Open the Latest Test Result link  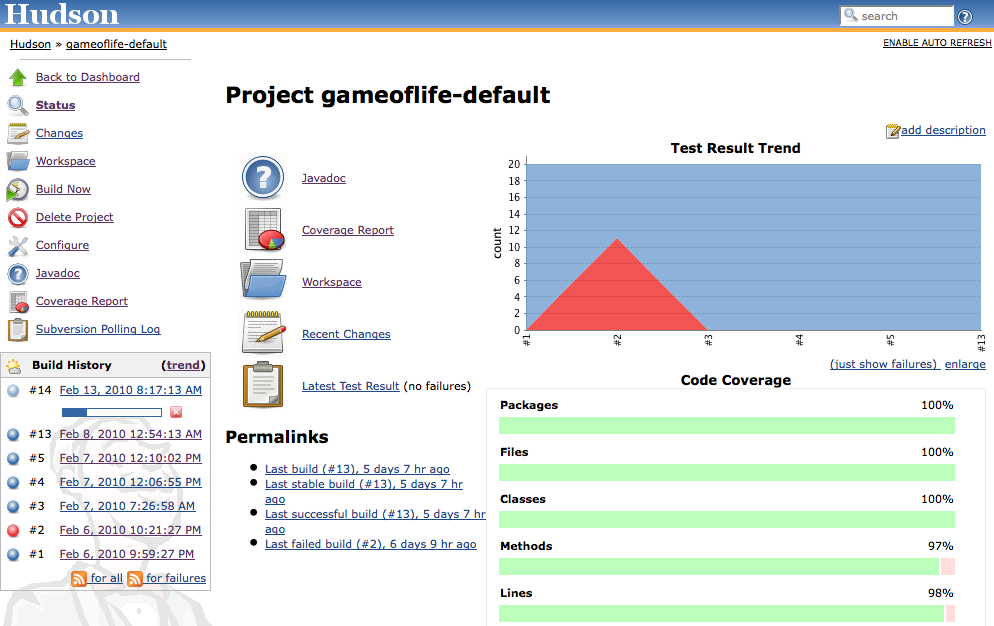[x=351, y=386]
